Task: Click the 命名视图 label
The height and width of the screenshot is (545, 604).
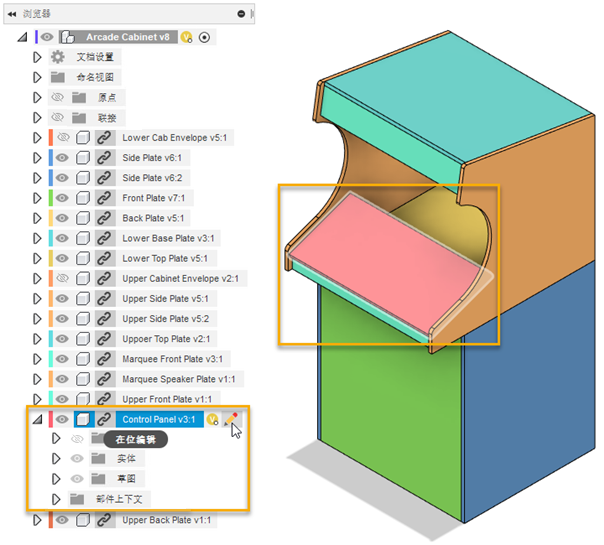Action: point(95,77)
